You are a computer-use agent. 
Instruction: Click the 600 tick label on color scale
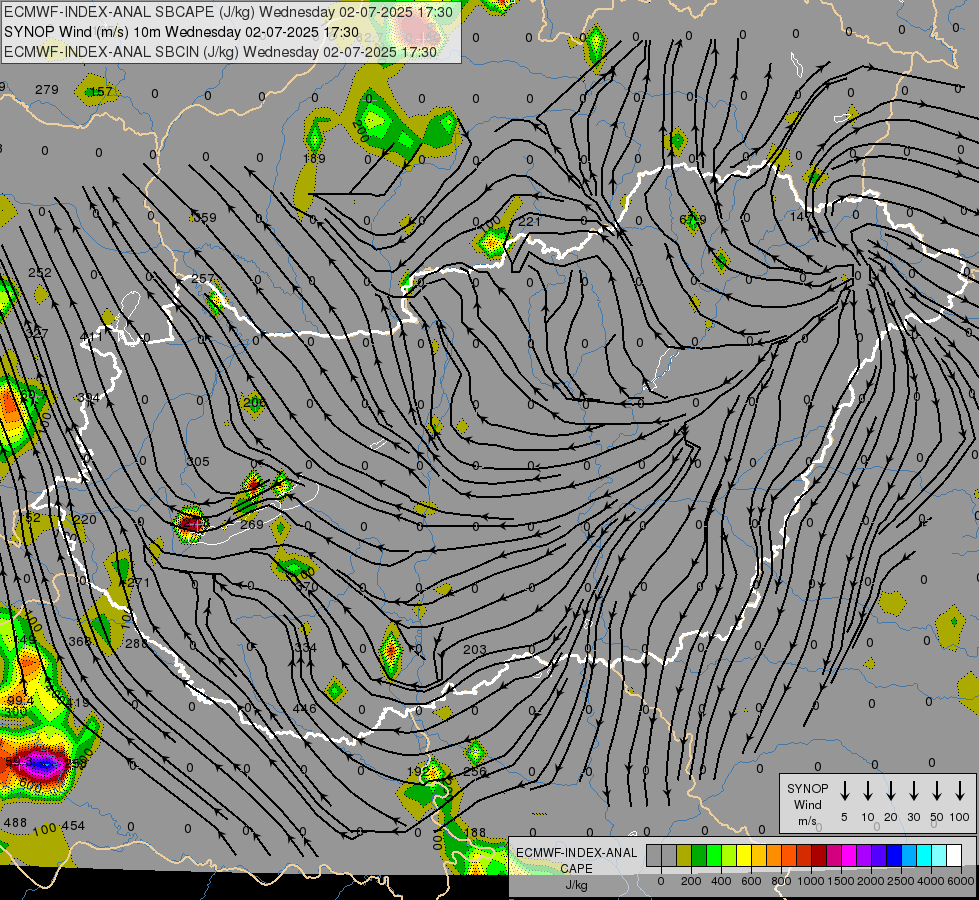(751, 881)
